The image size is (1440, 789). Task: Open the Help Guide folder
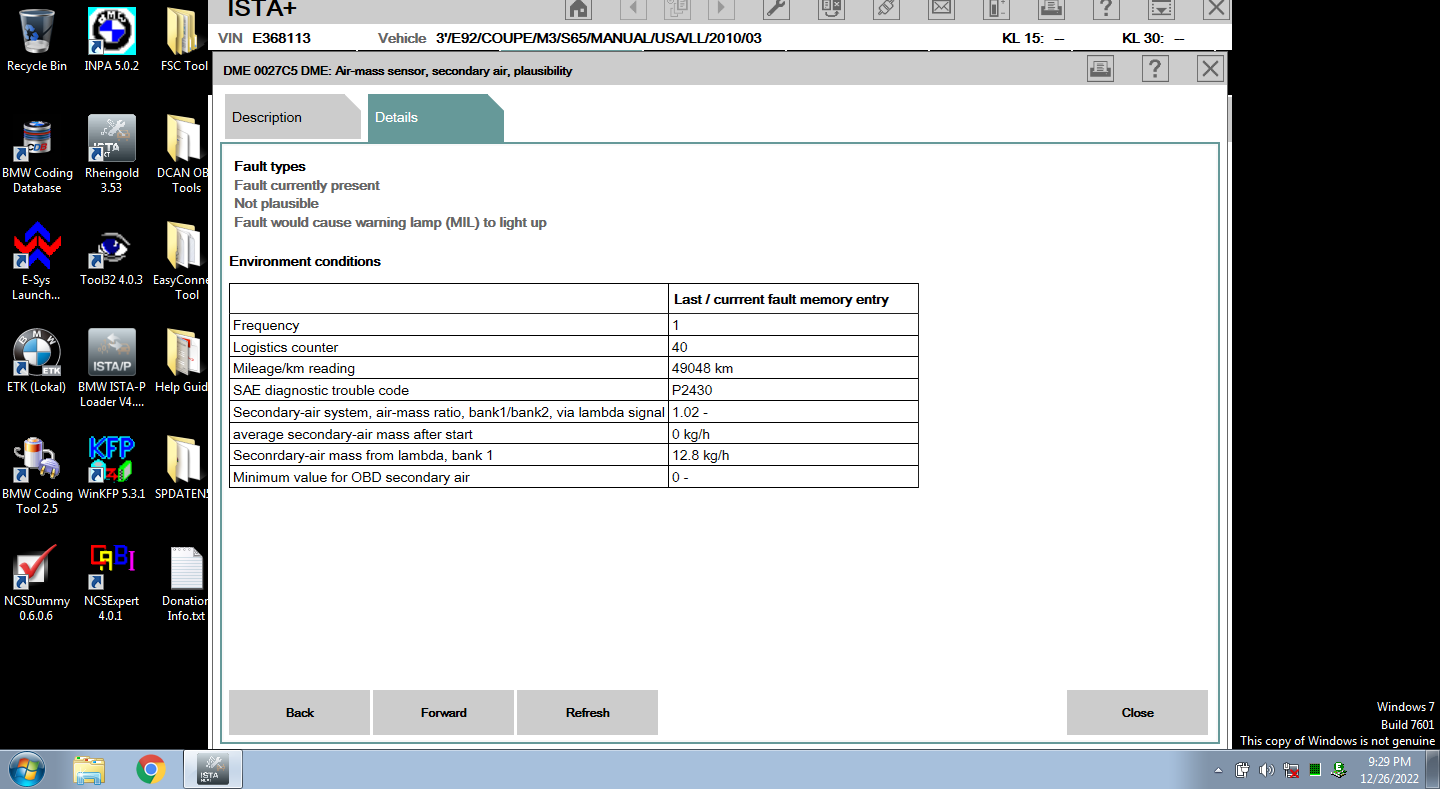[184, 362]
